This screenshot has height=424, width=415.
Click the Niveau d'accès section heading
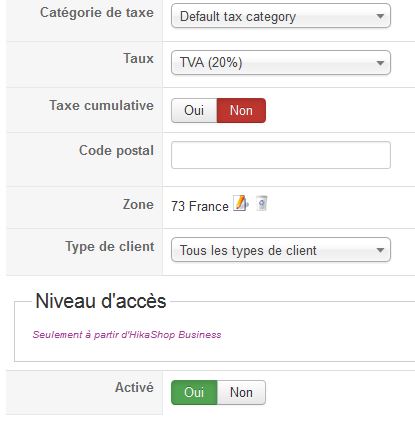[x=101, y=301]
